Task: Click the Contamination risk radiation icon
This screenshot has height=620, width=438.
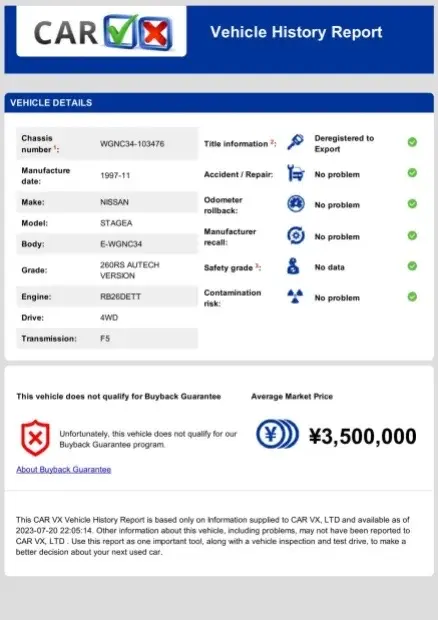Action: pos(295,296)
